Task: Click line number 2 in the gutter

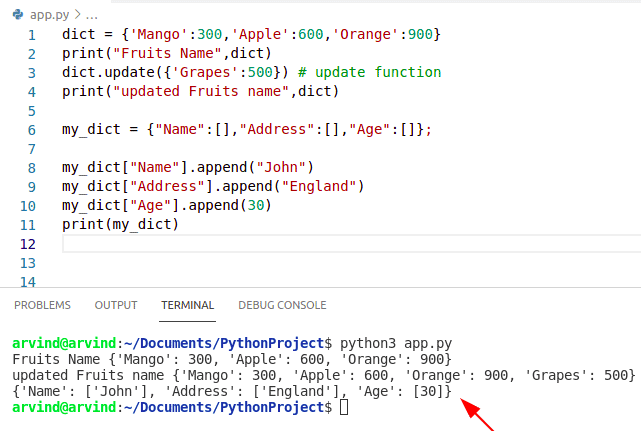Action: (x=31, y=54)
